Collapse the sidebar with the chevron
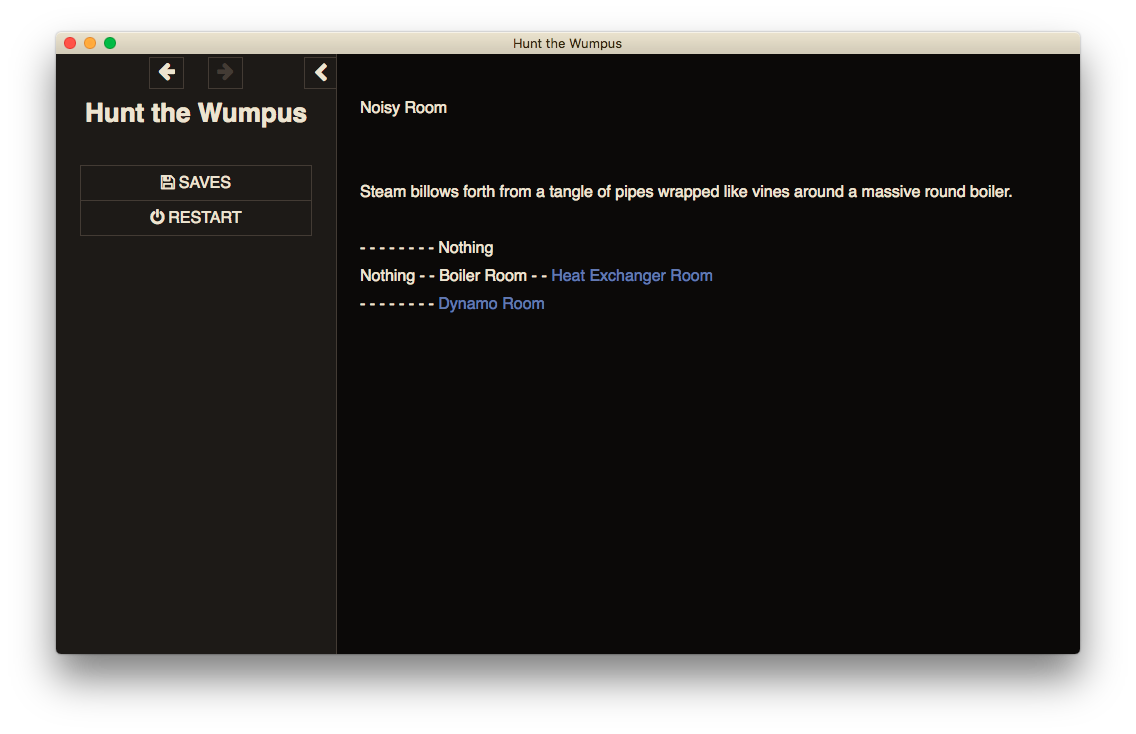This screenshot has height=734, width=1136. pos(320,72)
